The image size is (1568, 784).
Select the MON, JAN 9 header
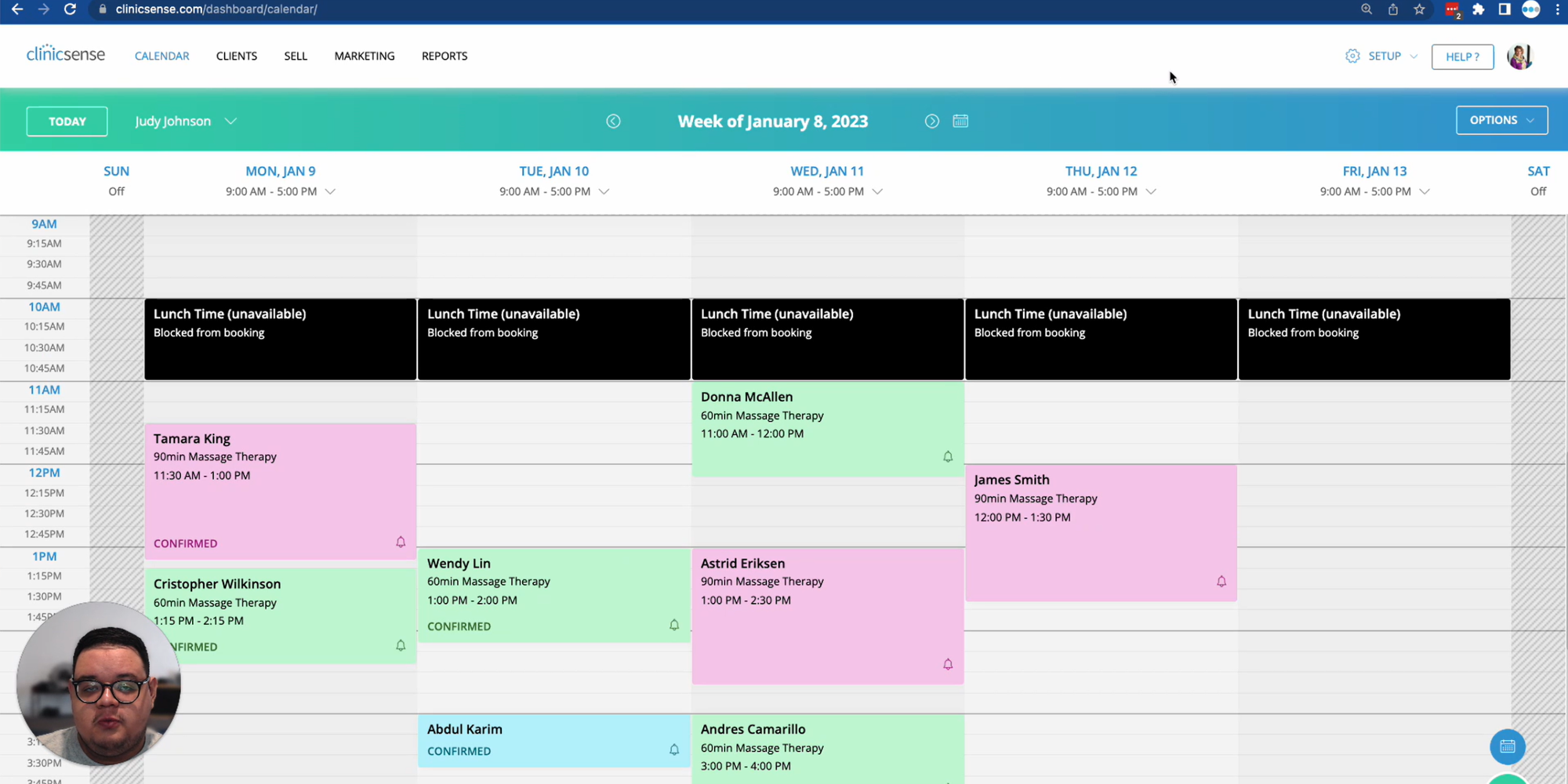pos(281,171)
